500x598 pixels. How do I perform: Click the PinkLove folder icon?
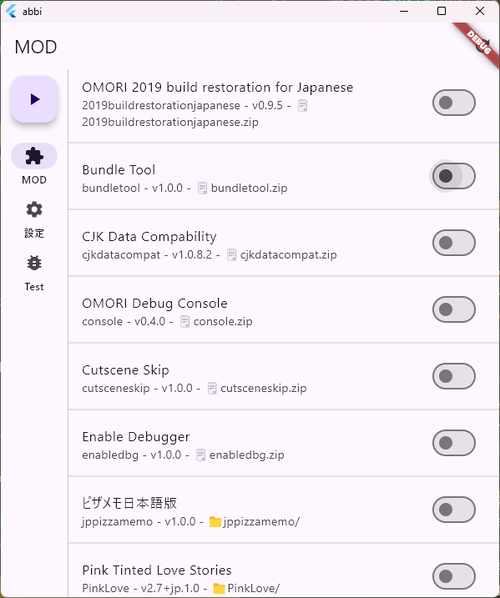tap(219, 588)
